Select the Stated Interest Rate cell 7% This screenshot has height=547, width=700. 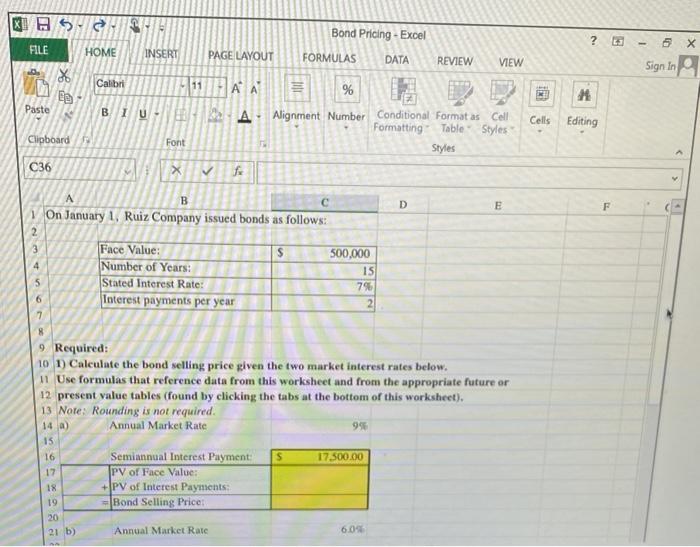[x=323, y=287]
